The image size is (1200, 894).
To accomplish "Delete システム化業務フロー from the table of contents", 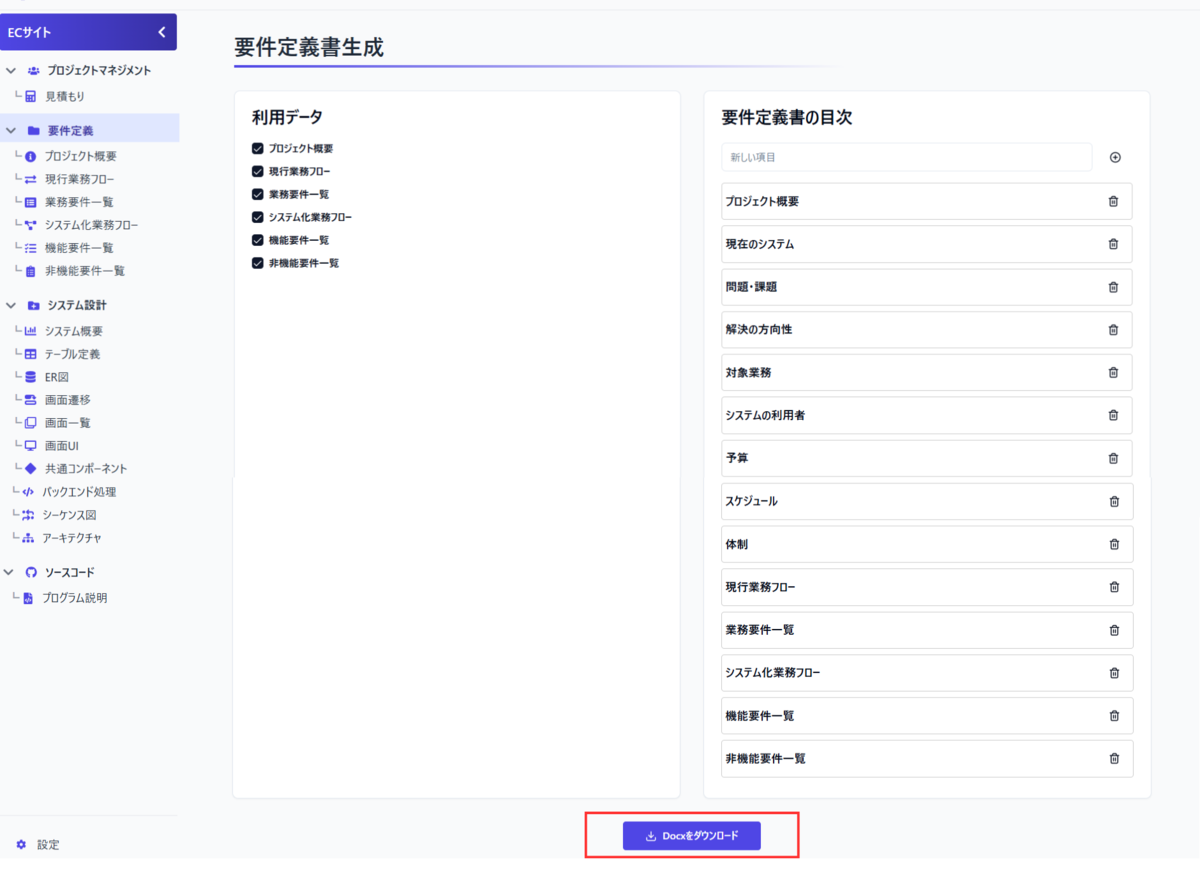I will point(1114,673).
